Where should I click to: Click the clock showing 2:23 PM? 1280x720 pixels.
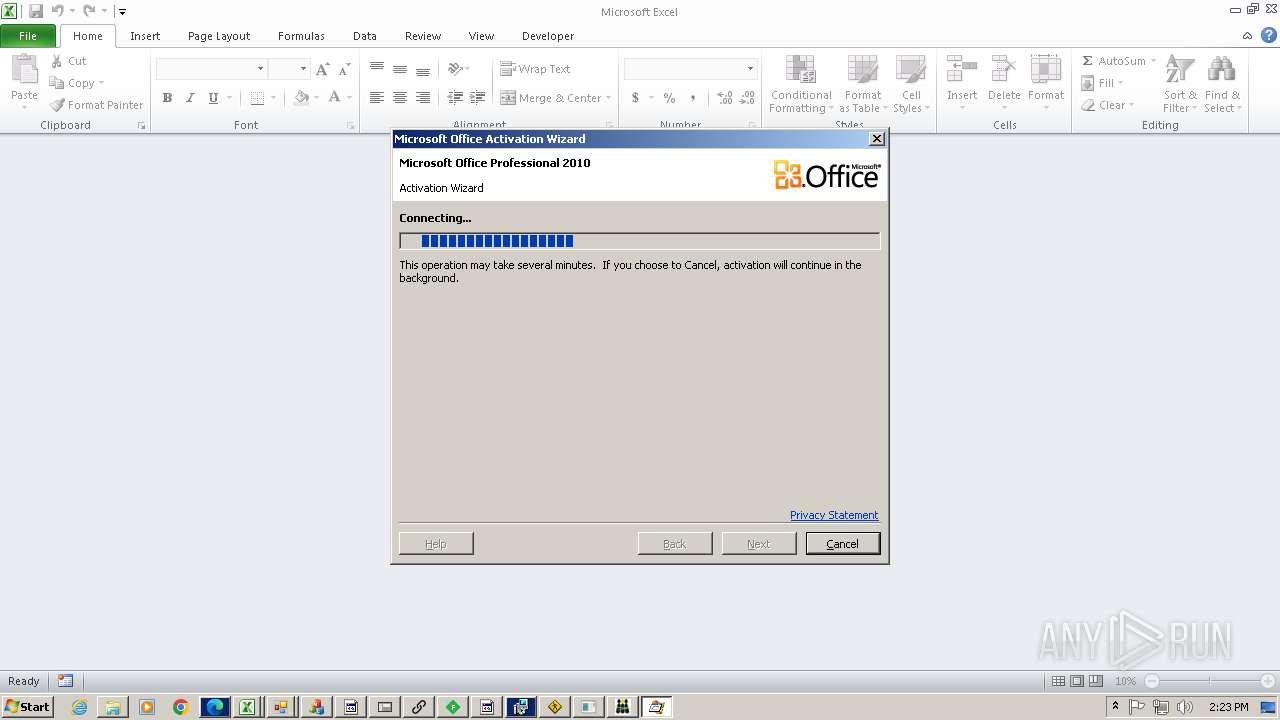click(x=1228, y=707)
